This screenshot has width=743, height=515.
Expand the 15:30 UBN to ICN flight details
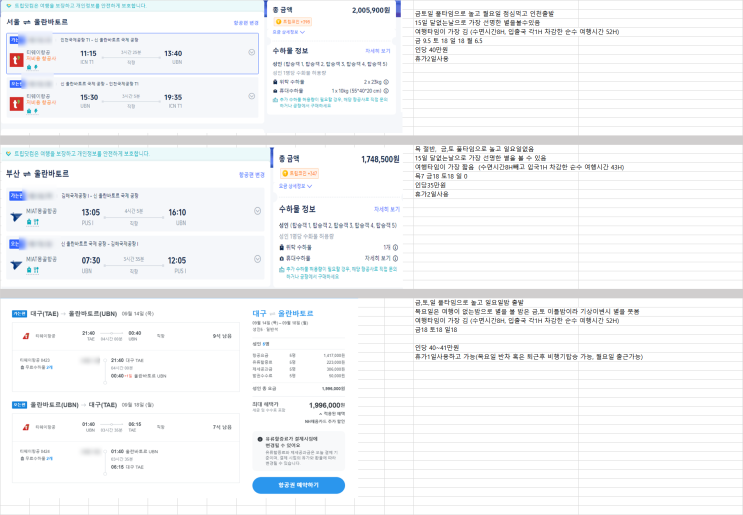pyautogui.click(x=252, y=96)
